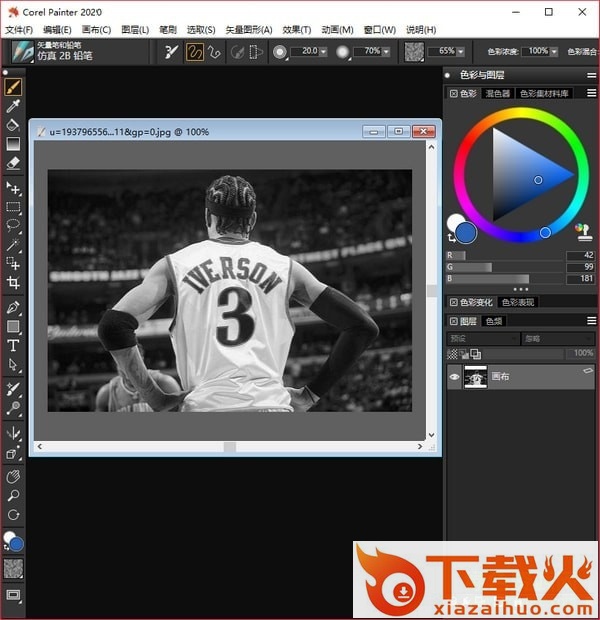Select the Paint Bucket tool
600x620 pixels.
[x=13, y=125]
